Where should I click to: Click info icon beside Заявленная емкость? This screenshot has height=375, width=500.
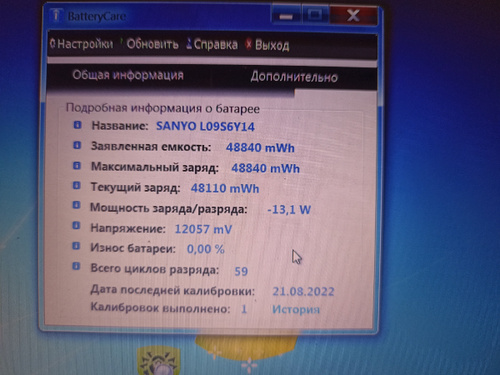click(77, 146)
